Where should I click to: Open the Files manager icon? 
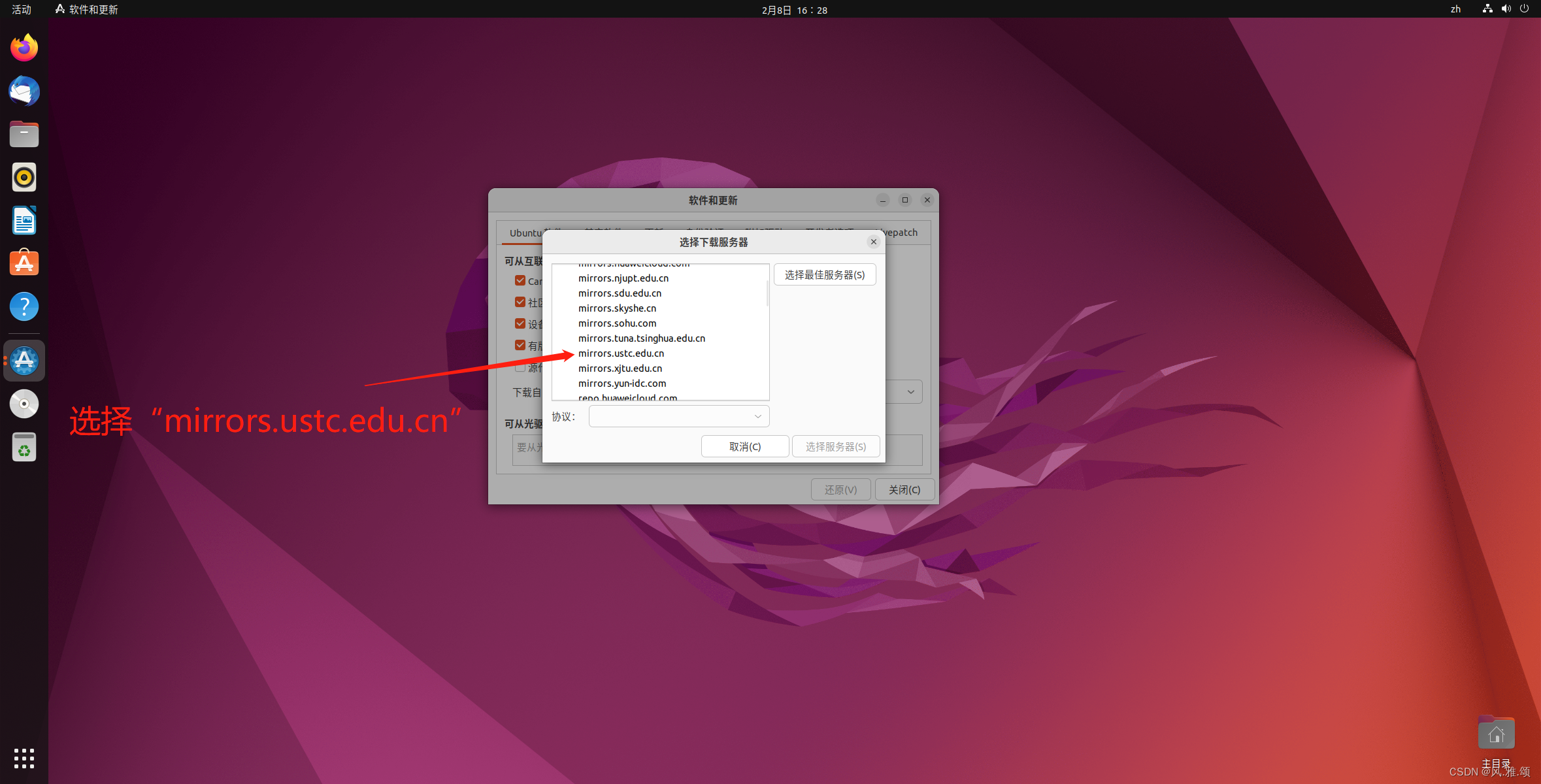tap(24, 134)
